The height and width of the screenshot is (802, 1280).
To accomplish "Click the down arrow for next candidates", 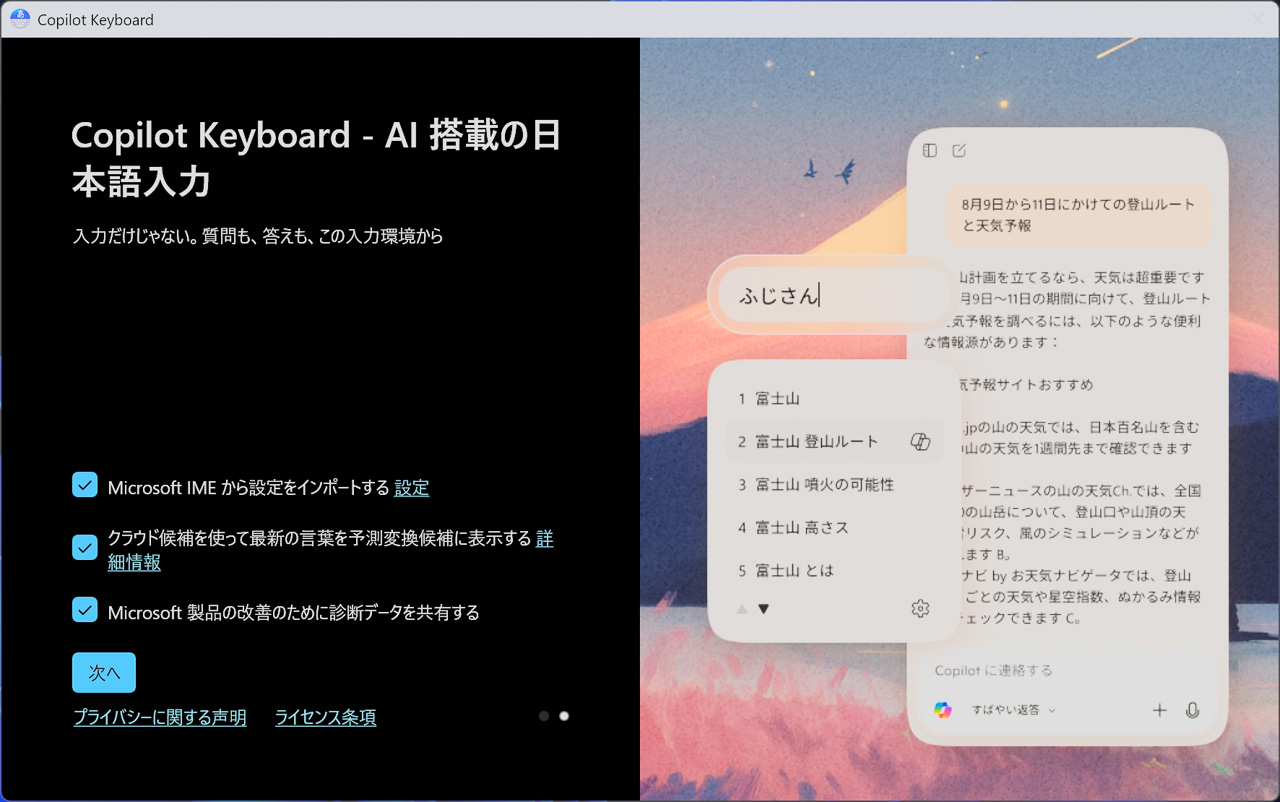I will click(764, 609).
